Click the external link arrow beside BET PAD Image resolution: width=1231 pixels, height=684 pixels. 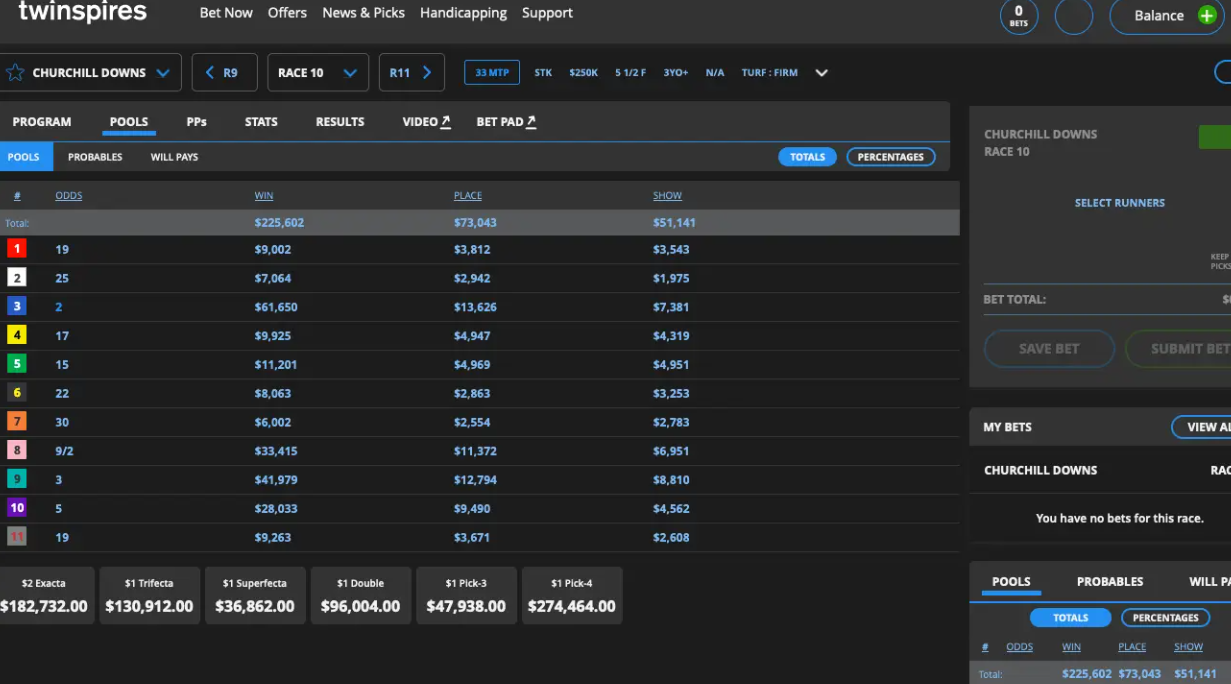coord(531,121)
